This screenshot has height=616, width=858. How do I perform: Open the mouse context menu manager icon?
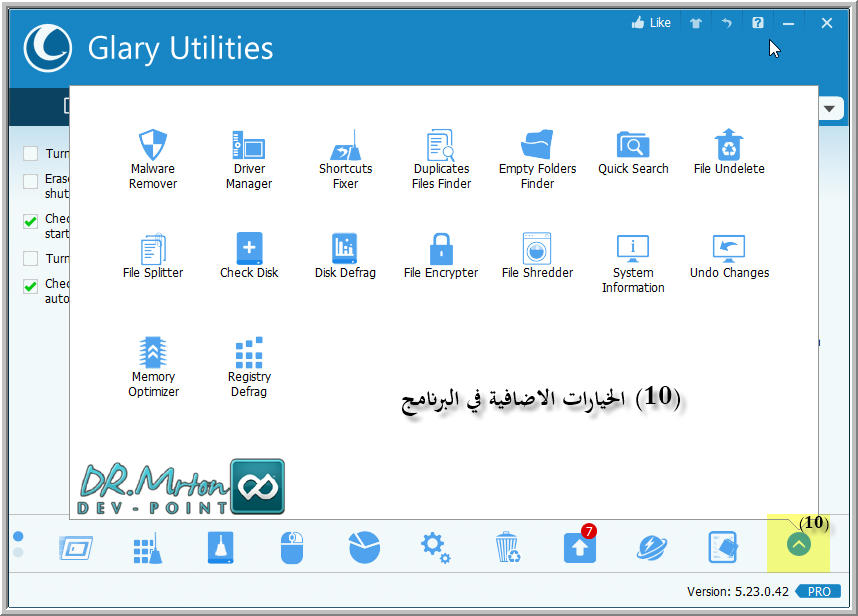(x=292, y=547)
